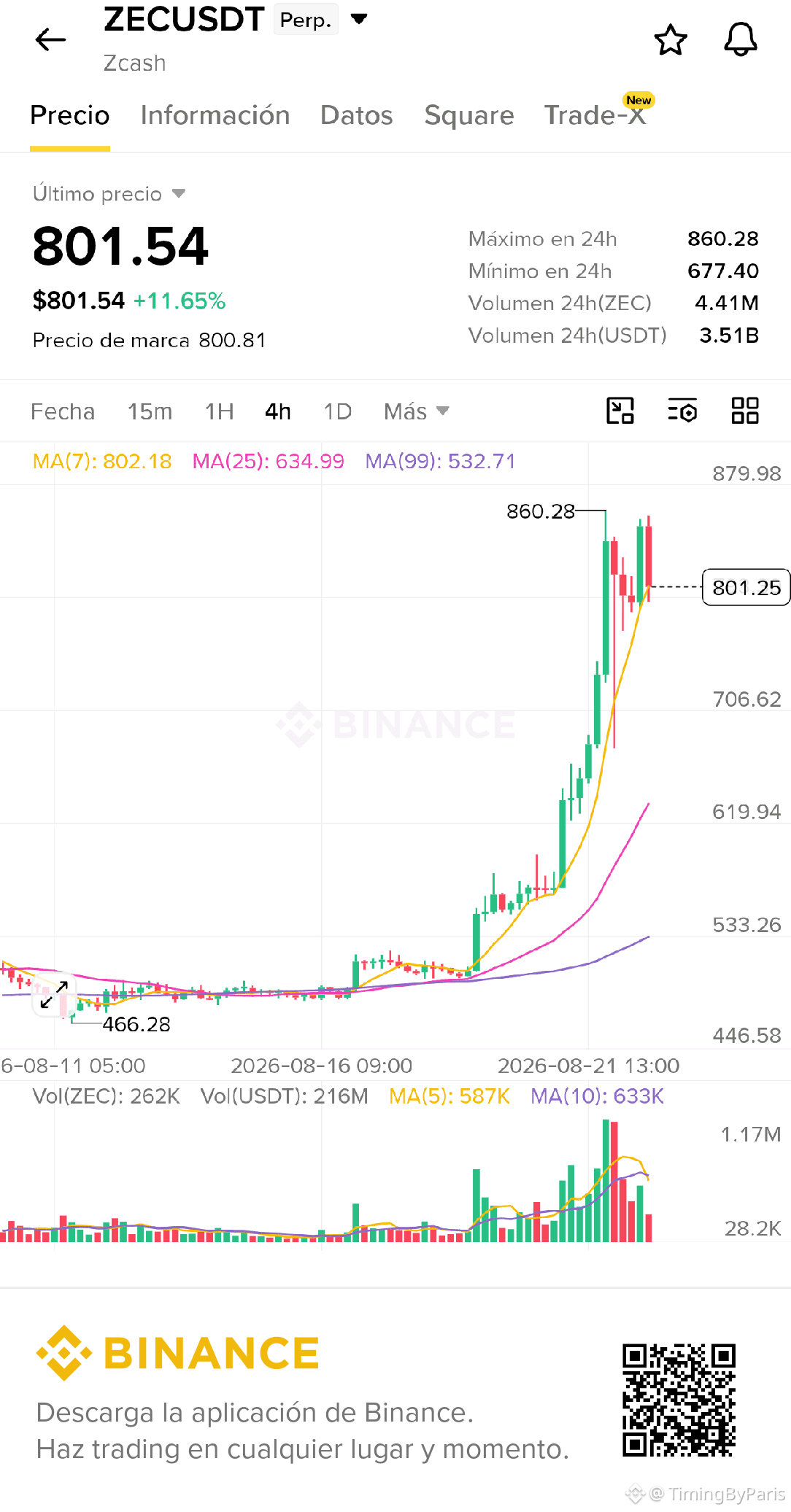Click 2026-08-16 09:00 time axis label
This screenshot has height=1512, width=791.
pyautogui.click(x=322, y=1066)
